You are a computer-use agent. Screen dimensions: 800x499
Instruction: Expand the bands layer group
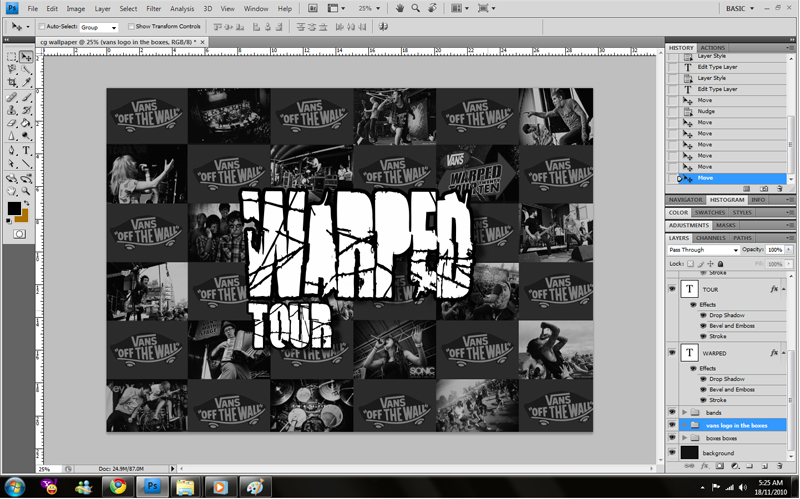click(684, 412)
